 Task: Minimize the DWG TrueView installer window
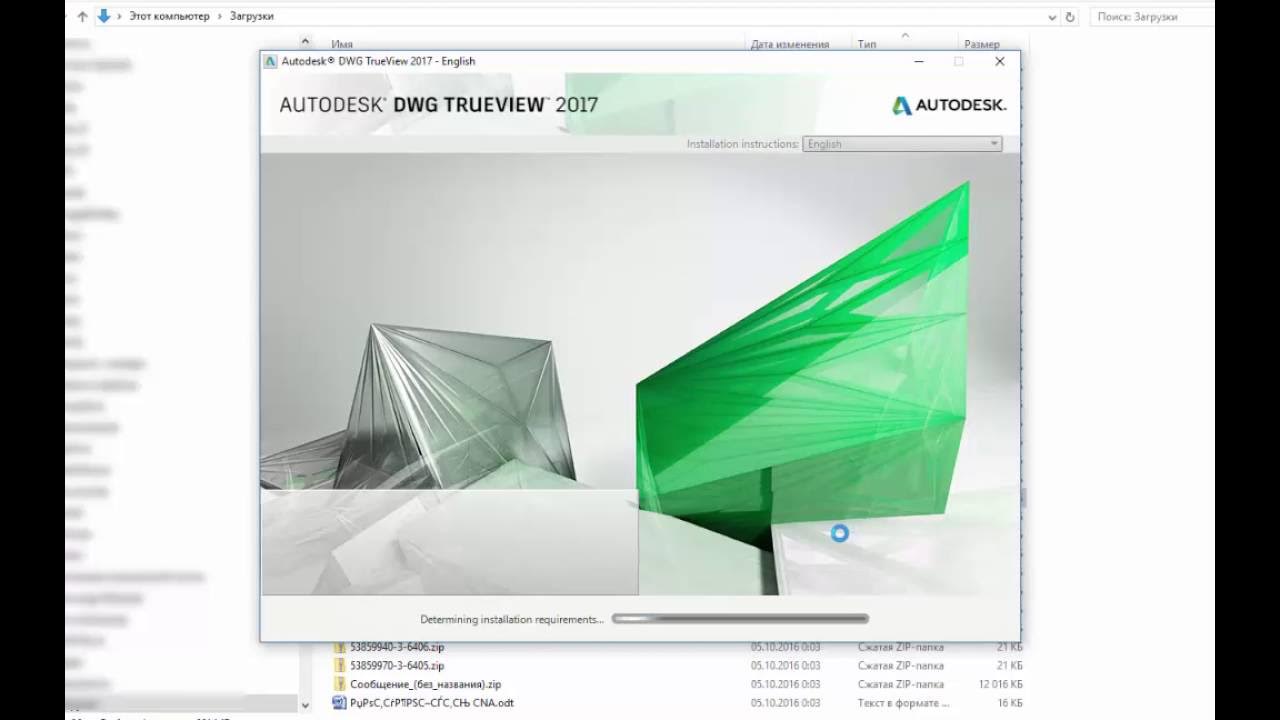(919, 61)
